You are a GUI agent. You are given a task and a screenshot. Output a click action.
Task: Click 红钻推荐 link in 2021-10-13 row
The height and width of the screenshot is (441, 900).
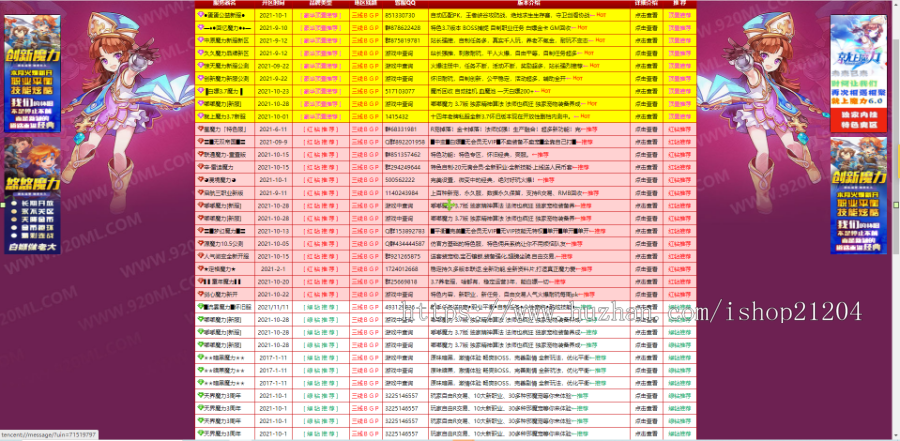point(680,231)
